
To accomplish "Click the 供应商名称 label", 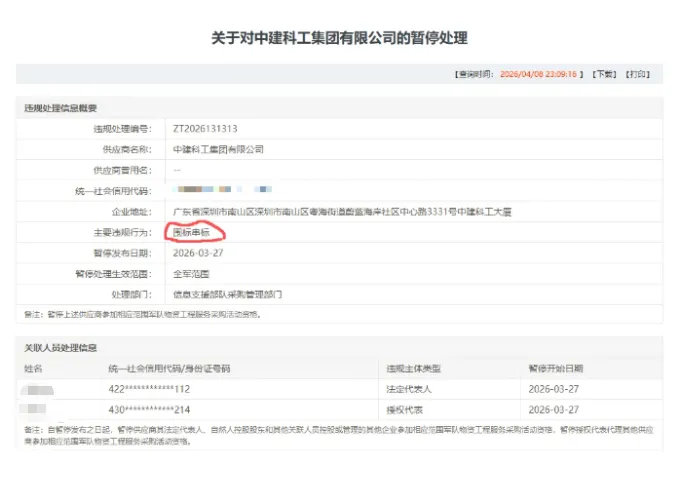I will tap(127, 150).
